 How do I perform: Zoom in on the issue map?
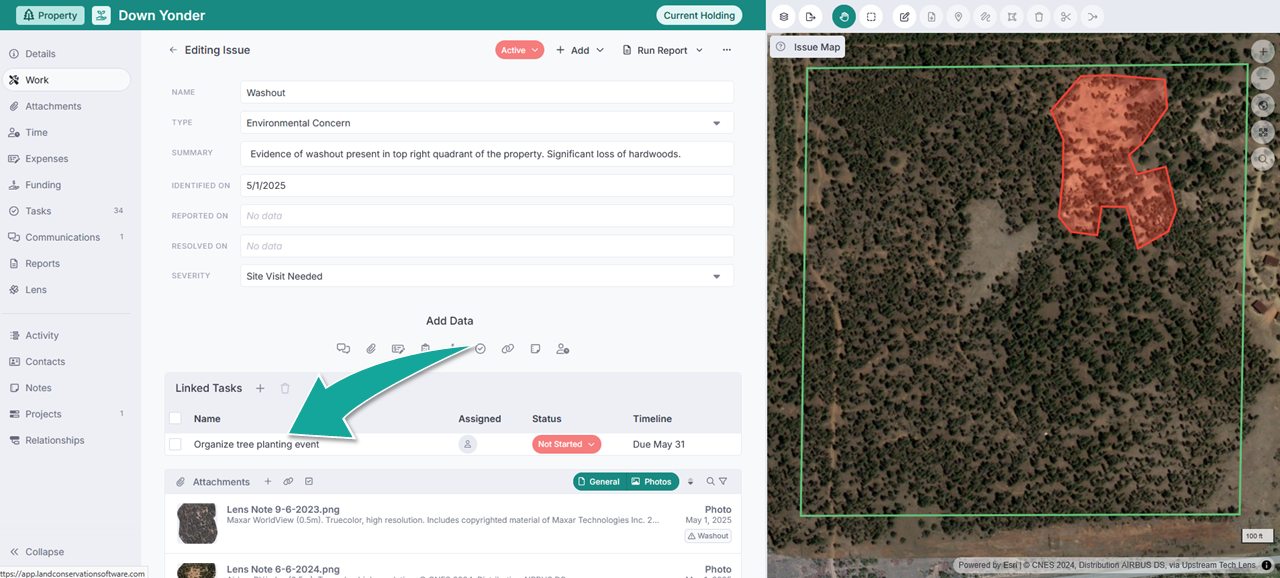1263,52
